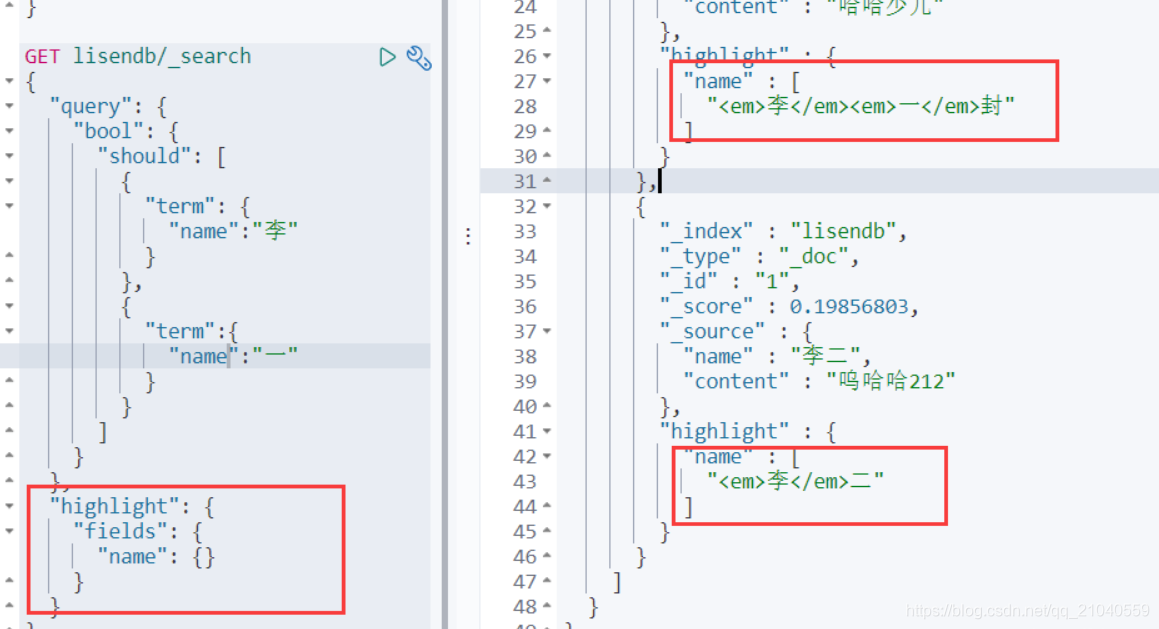Toggle fold arrow at line 40

pyautogui.click(x=547, y=407)
